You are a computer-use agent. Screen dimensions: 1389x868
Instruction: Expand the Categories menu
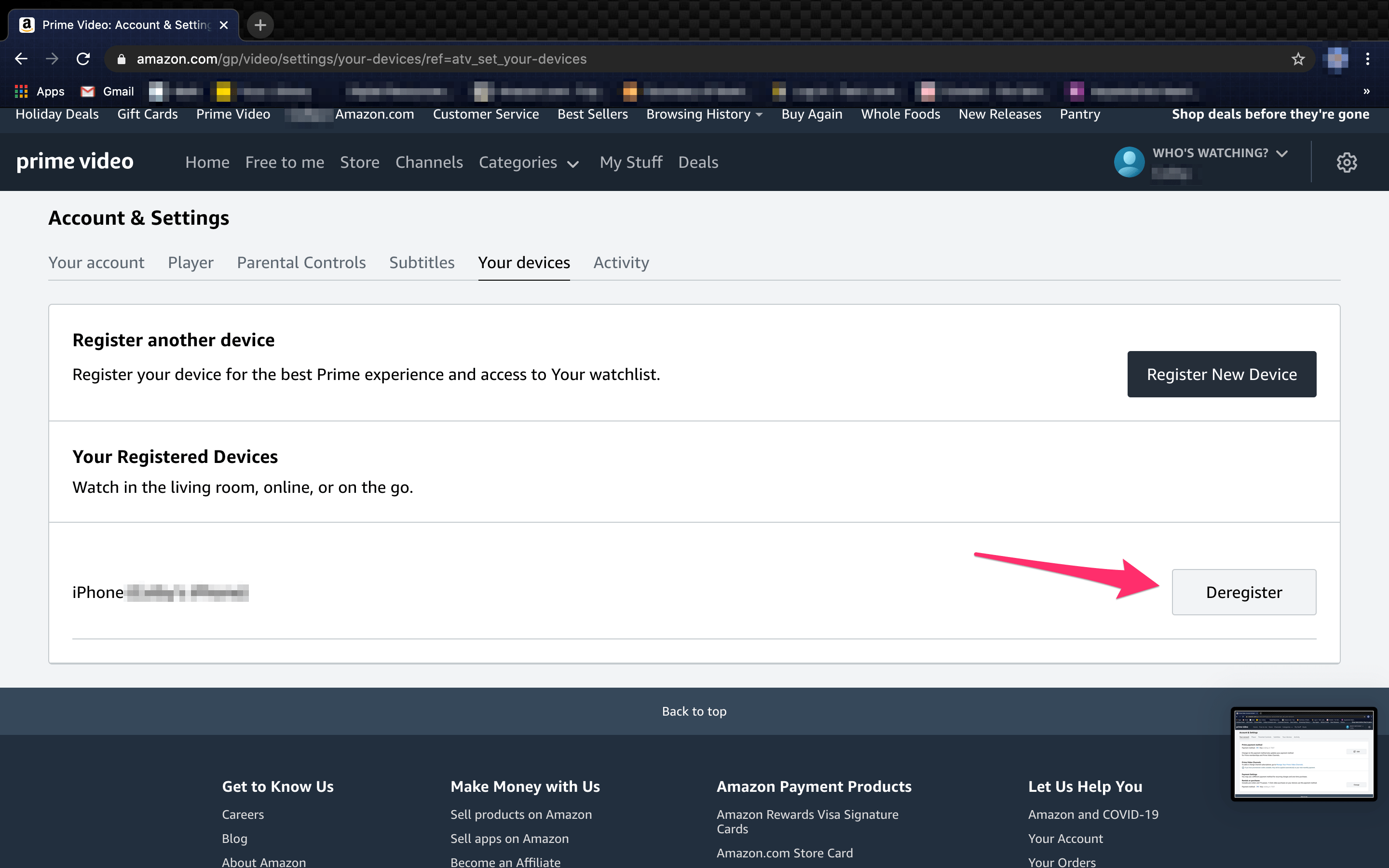529,163
